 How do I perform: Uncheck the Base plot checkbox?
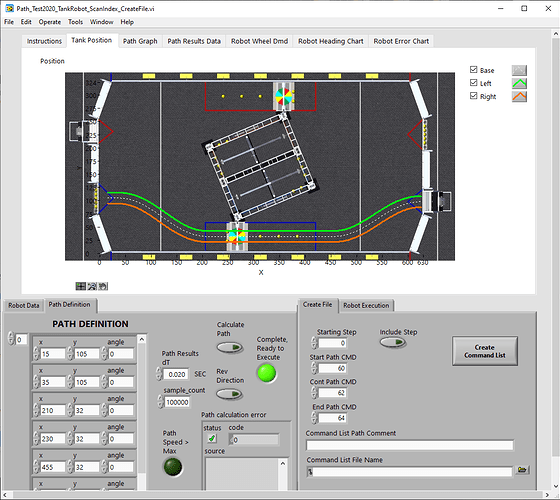pyautogui.click(x=474, y=70)
